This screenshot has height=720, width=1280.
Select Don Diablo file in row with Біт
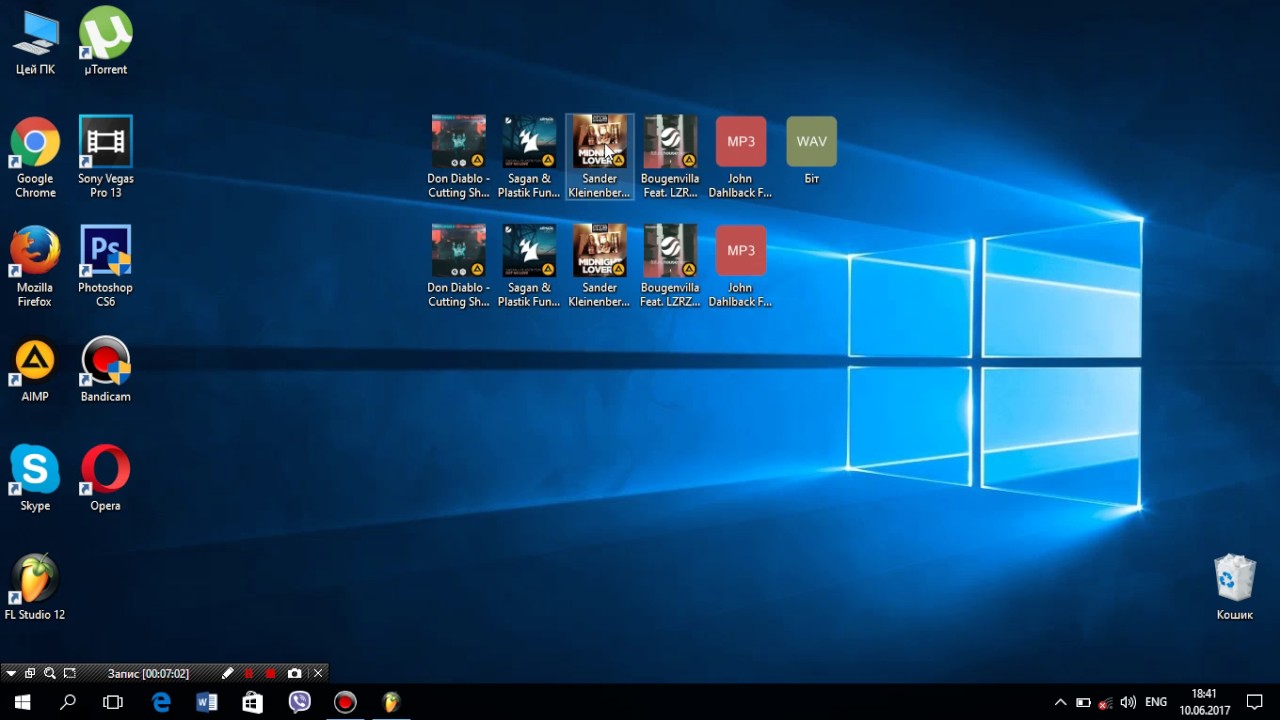[458, 157]
